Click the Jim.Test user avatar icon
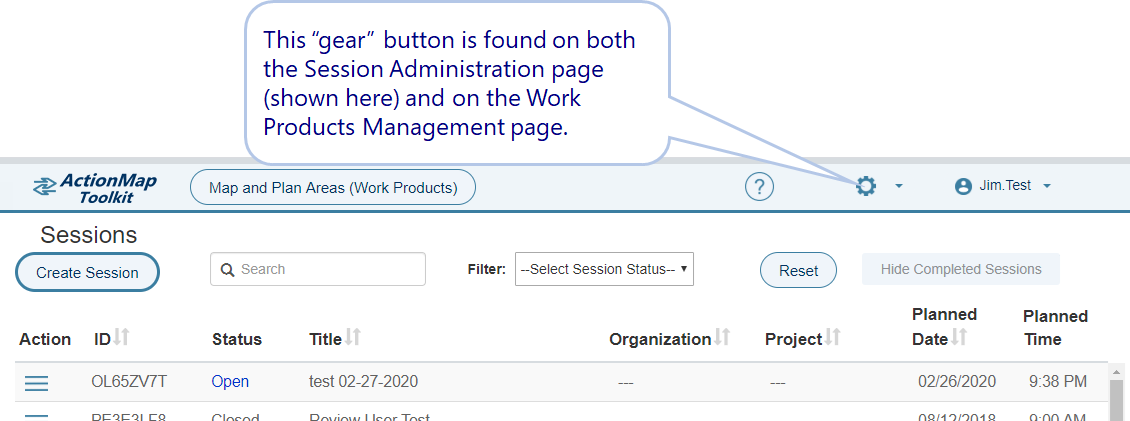 [963, 186]
